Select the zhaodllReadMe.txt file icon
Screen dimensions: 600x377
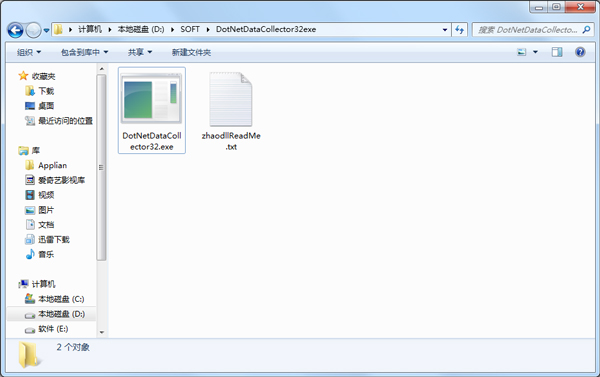(x=230, y=99)
